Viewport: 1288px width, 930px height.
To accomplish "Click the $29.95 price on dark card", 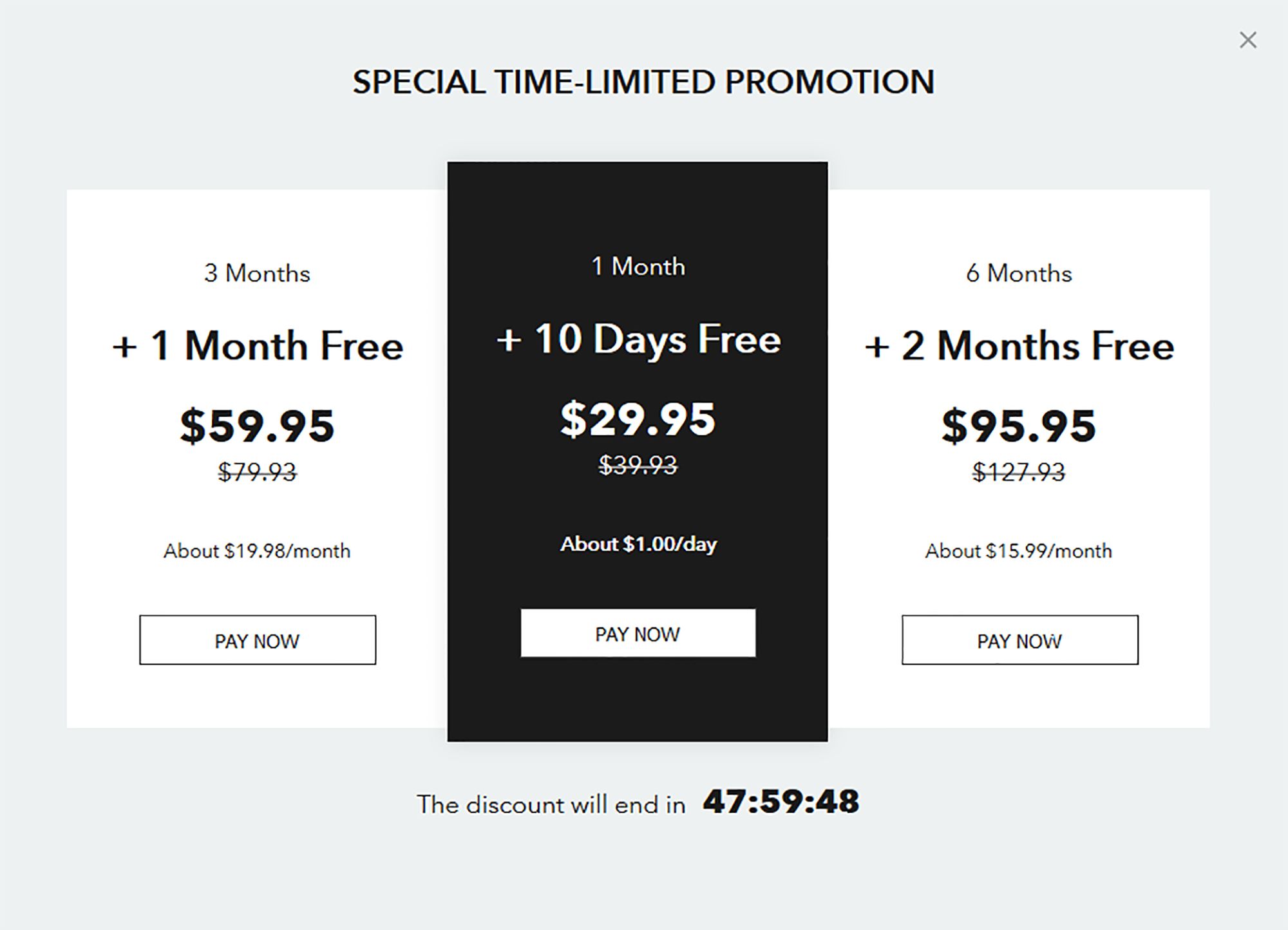I will coord(638,419).
